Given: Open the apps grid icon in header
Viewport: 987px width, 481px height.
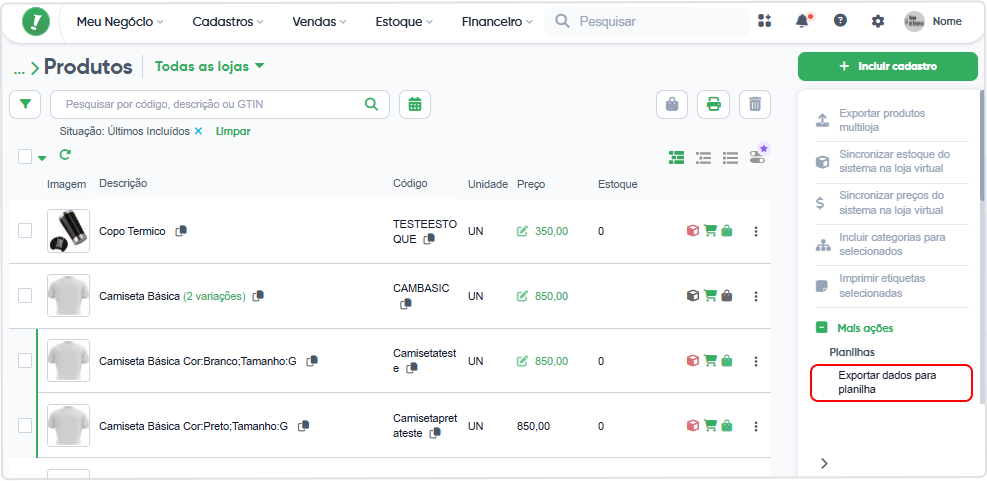Looking at the screenshot, I should coord(764,21).
